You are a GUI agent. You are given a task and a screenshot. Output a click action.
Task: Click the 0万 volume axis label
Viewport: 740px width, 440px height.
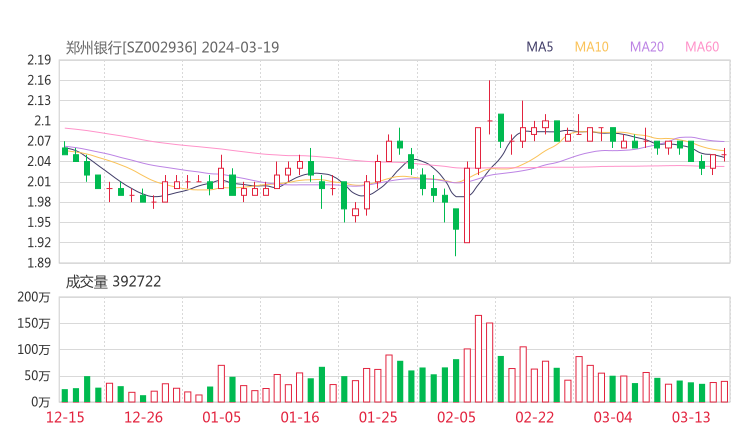coord(41,402)
